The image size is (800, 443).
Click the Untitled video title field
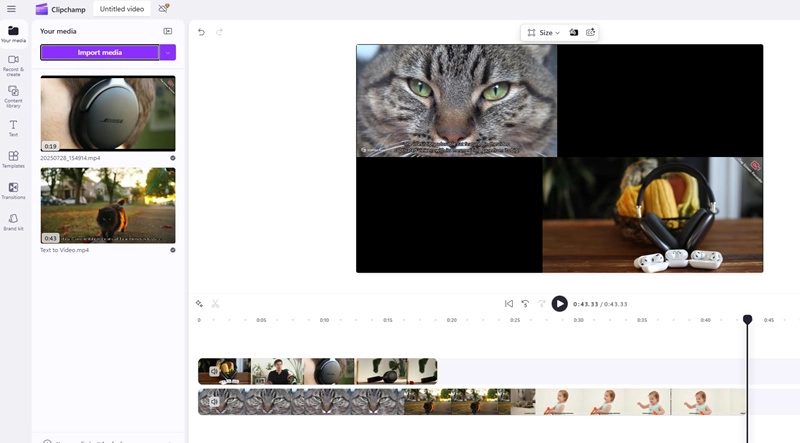point(122,9)
